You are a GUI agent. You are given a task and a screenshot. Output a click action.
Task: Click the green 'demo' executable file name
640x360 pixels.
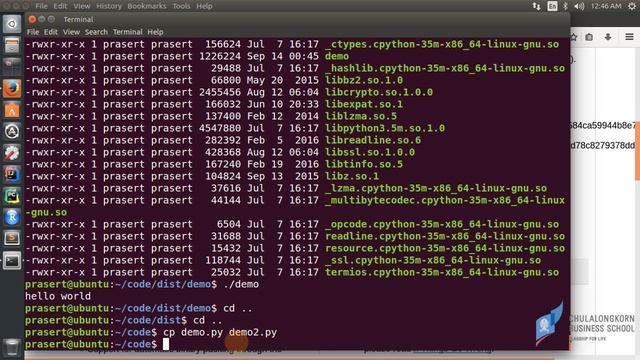coord(337,56)
